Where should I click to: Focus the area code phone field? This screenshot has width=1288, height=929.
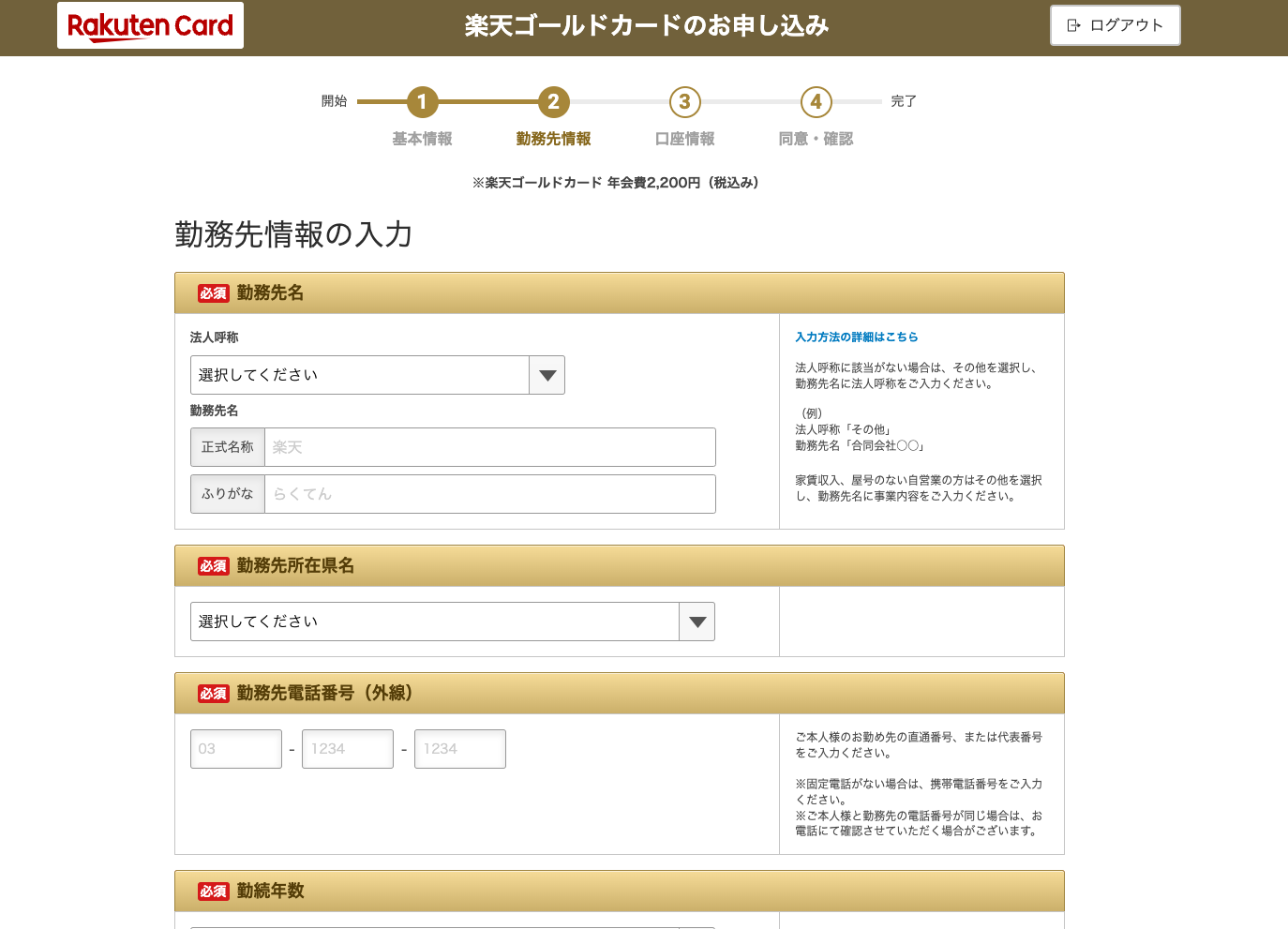coord(235,748)
